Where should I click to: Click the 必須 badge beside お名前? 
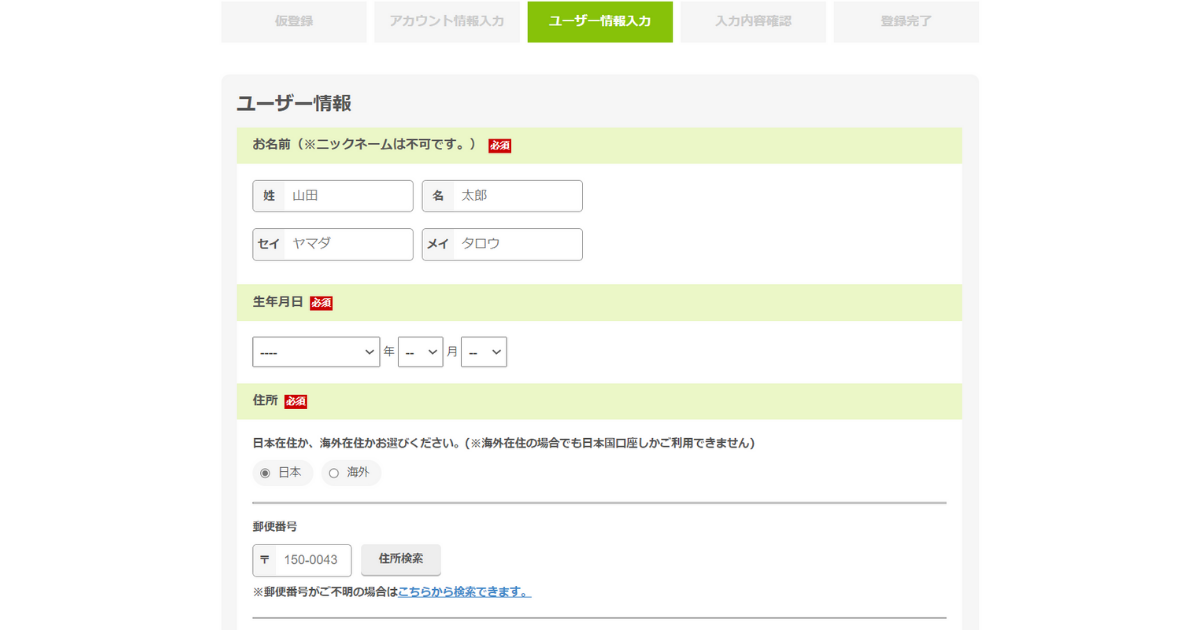(500, 146)
